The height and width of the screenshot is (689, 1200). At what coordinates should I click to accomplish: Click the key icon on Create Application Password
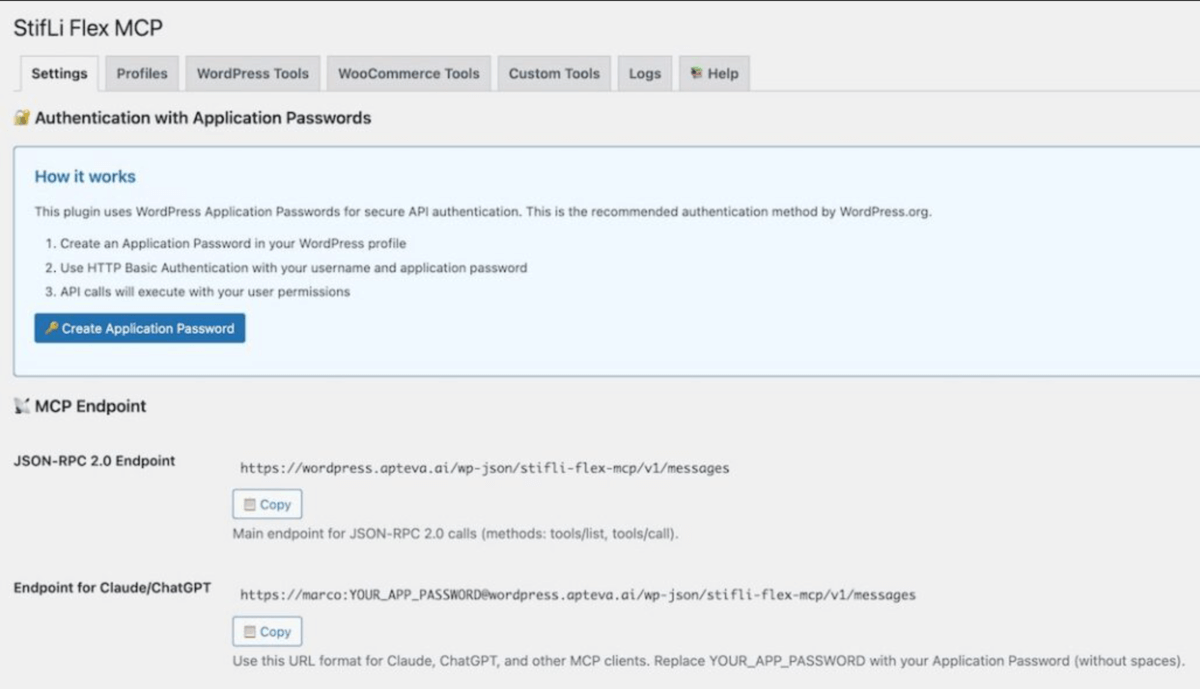[x=52, y=328]
